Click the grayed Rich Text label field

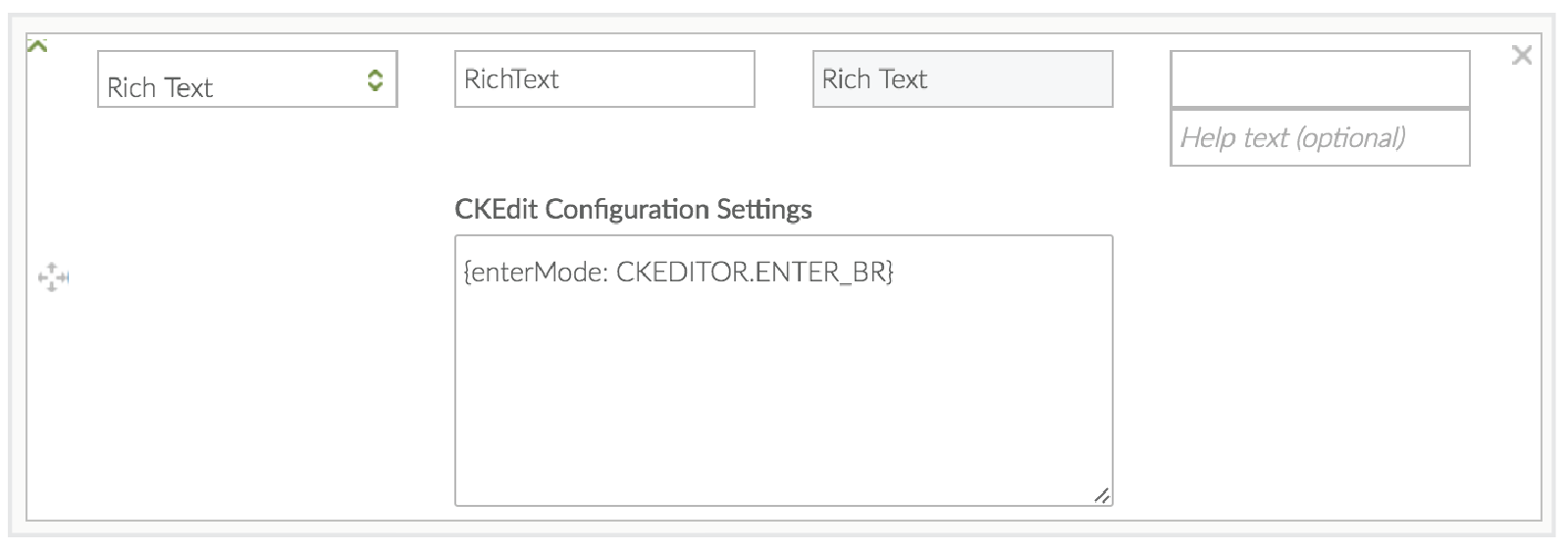(962, 79)
